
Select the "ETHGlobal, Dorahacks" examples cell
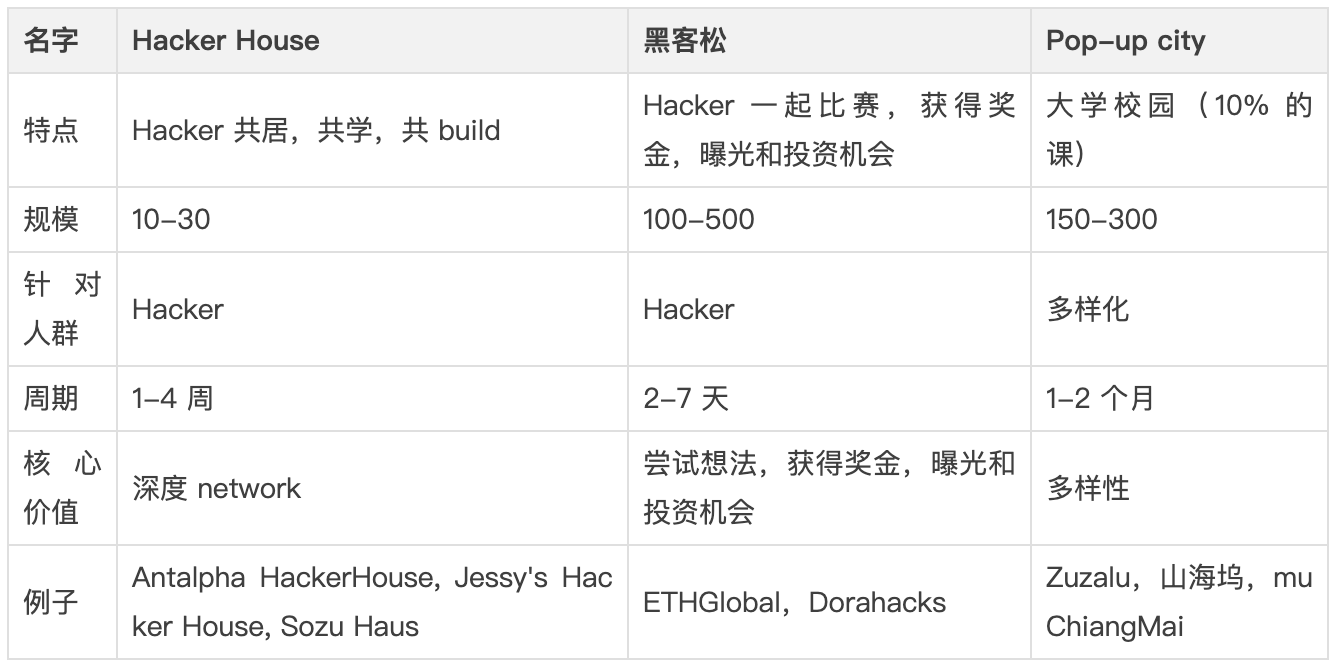(x=794, y=603)
